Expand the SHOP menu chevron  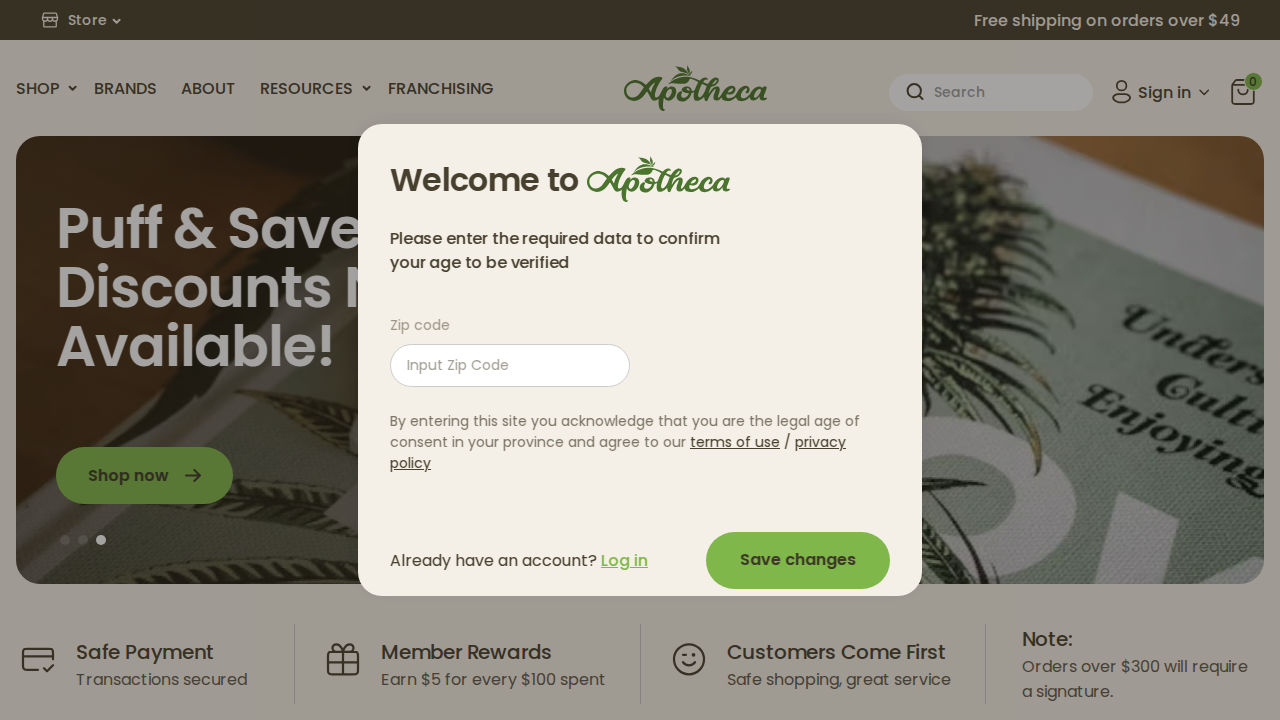(72, 89)
